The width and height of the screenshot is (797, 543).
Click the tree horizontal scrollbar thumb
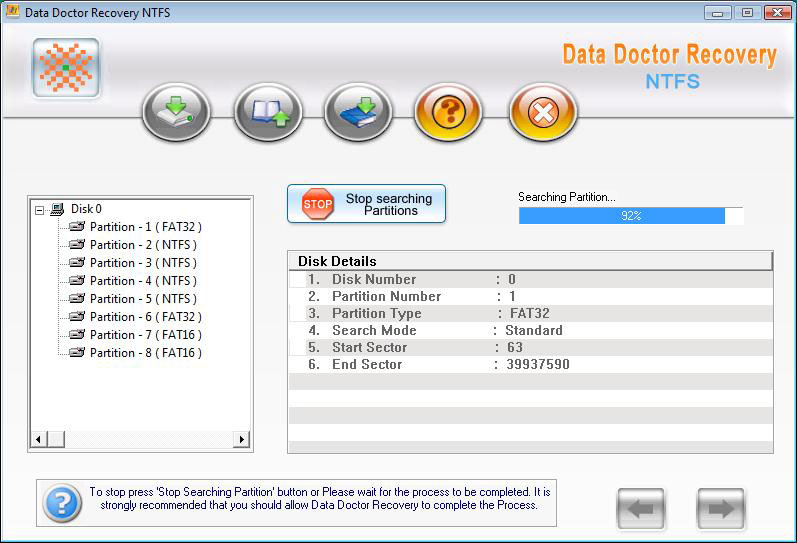coord(56,439)
